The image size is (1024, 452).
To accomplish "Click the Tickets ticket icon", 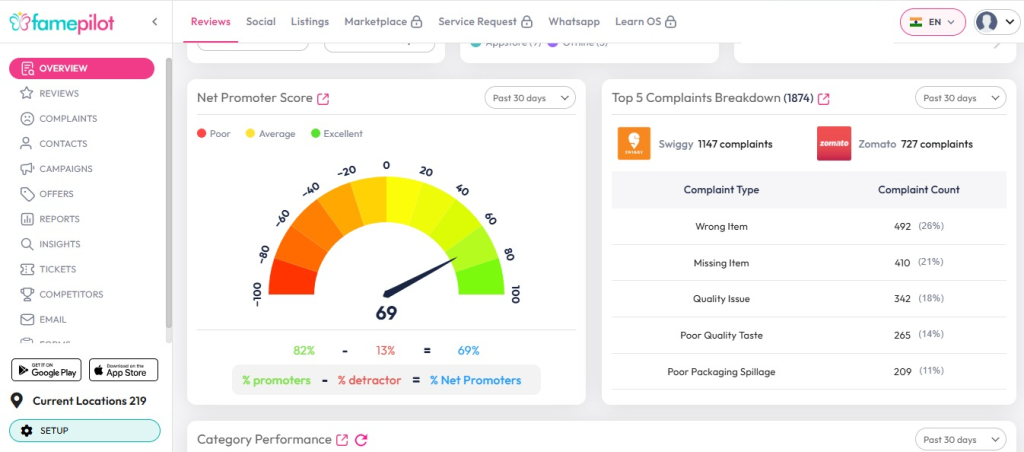I will point(27,269).
